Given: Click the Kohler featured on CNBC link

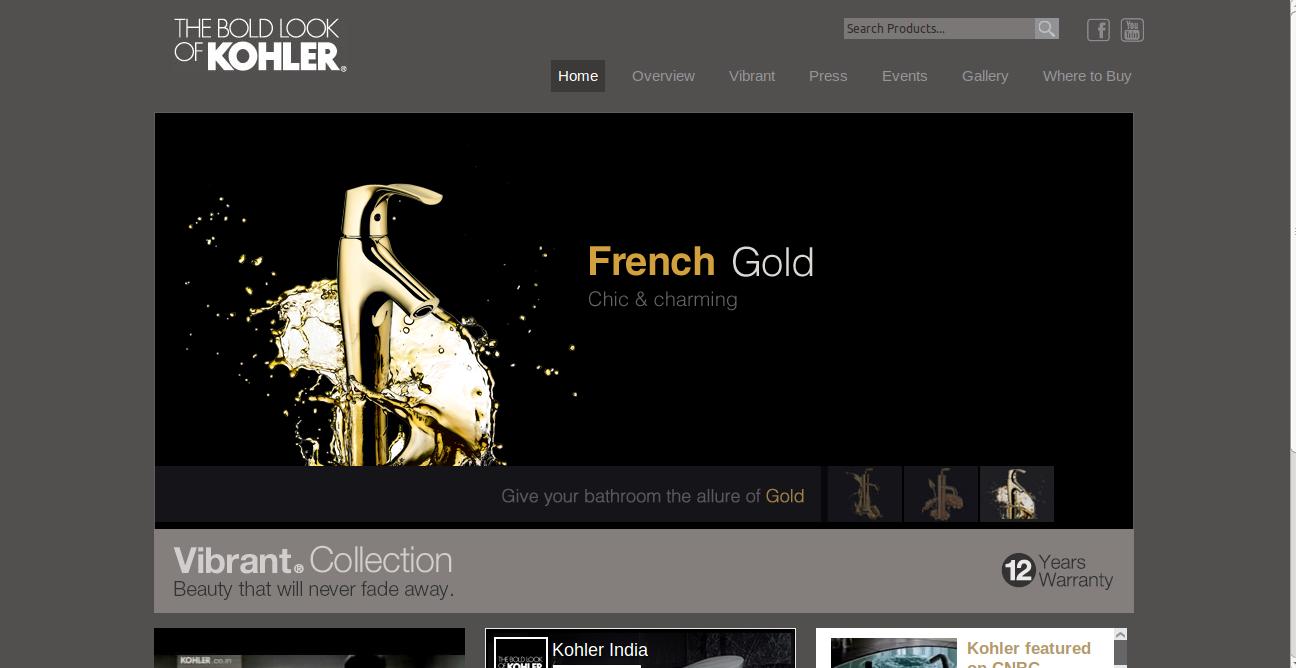Looking at the screenshot, I should point(1029,654).
